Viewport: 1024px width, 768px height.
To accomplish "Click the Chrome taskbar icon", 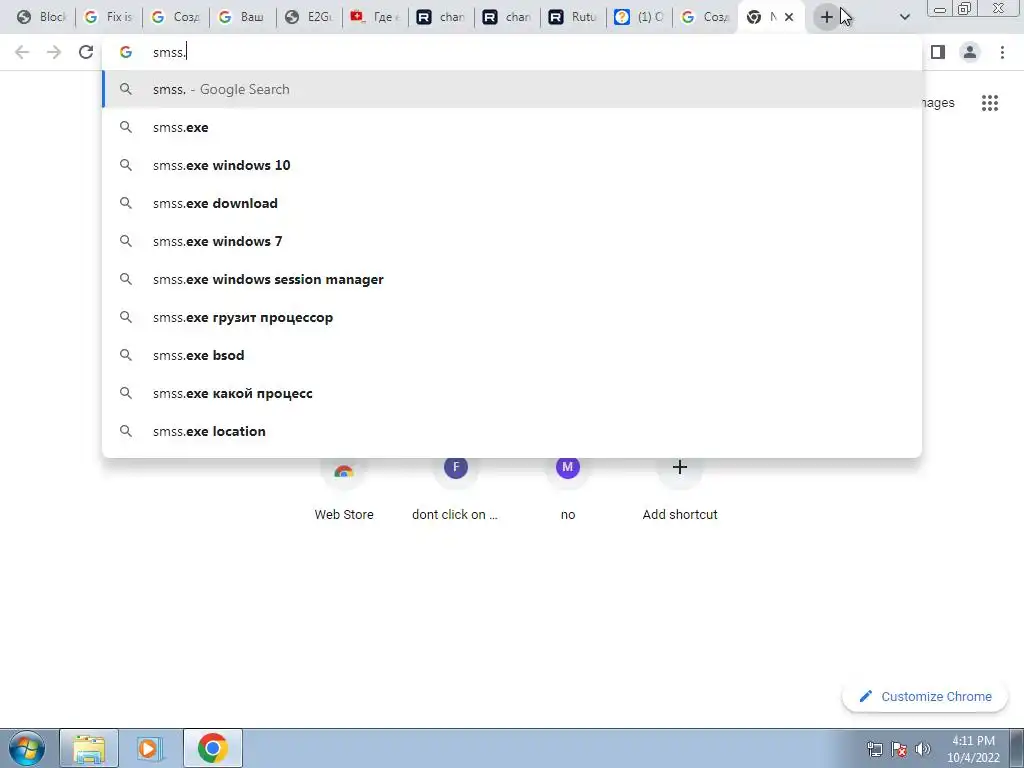I will coord(212,748).
